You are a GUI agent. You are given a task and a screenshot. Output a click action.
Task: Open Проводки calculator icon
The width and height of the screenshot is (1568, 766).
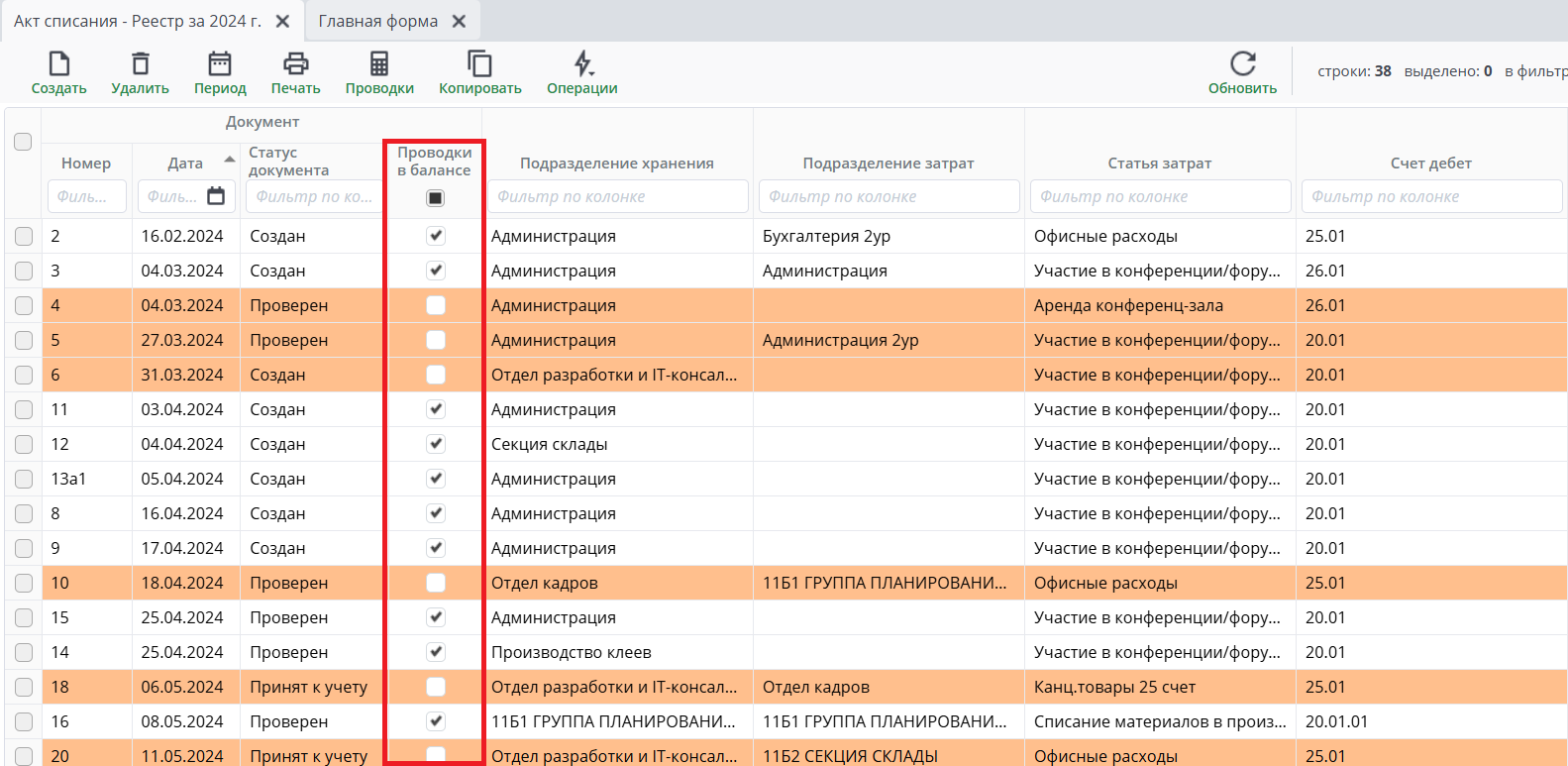[379, 64]
